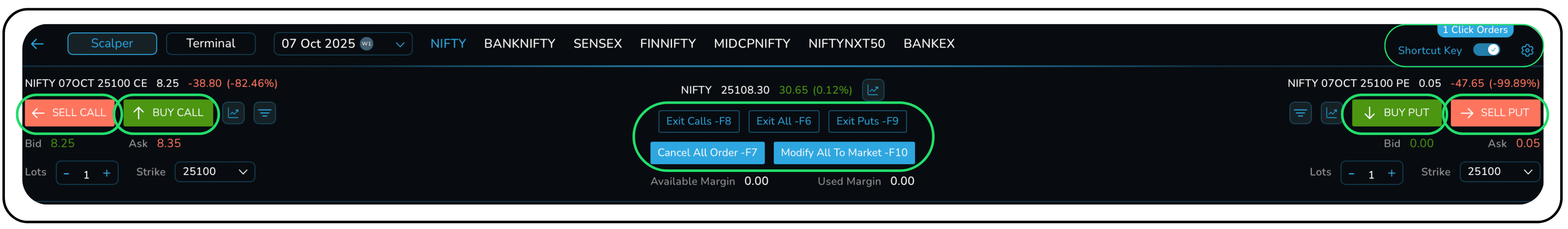Select the BANKNIFTY index tab
Image resolution: width=1568 pixels, height=229 pixels.
click(519, 44)
